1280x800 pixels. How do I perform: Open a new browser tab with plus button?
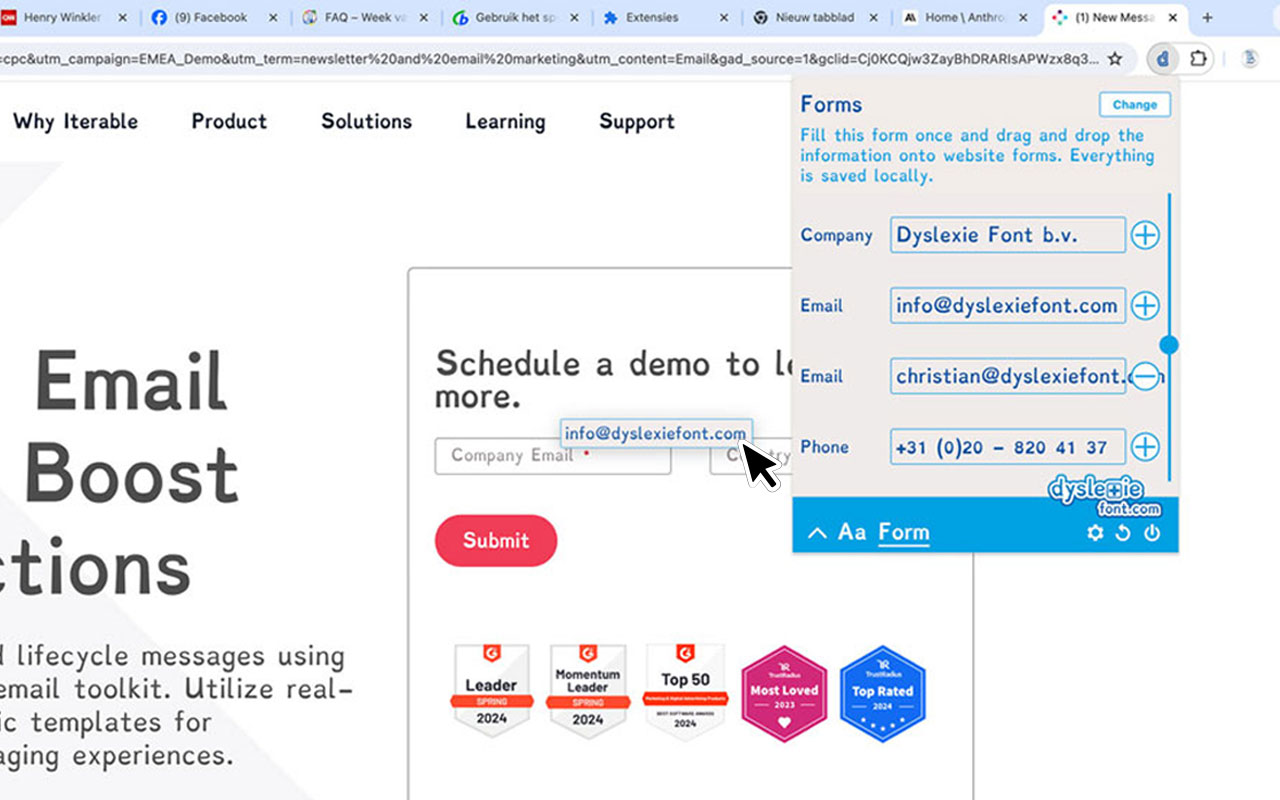pos(1207,18)
